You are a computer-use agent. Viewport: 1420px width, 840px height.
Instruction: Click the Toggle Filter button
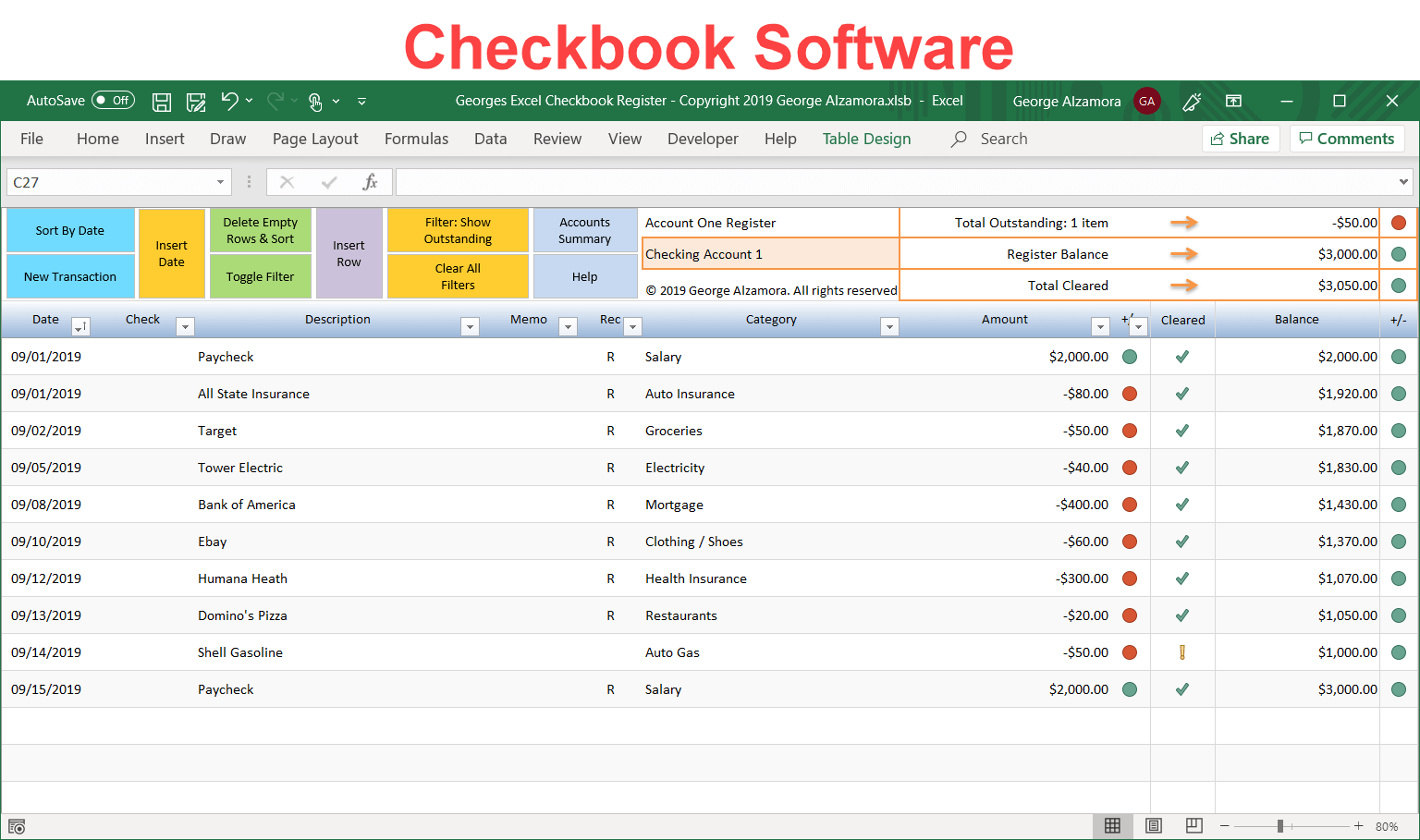[x=260, y=275]
